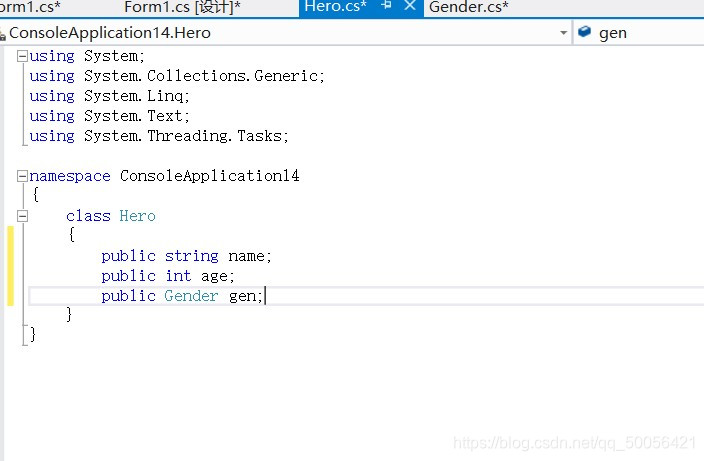Screen dimensions: 704x461
Task: Open the Gender.cs tab
Action: coord(468,7)
